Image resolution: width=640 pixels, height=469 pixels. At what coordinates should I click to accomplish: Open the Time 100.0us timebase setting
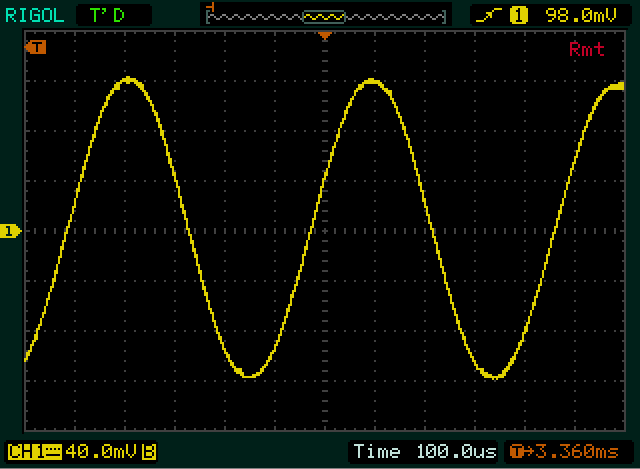(424, 452)
